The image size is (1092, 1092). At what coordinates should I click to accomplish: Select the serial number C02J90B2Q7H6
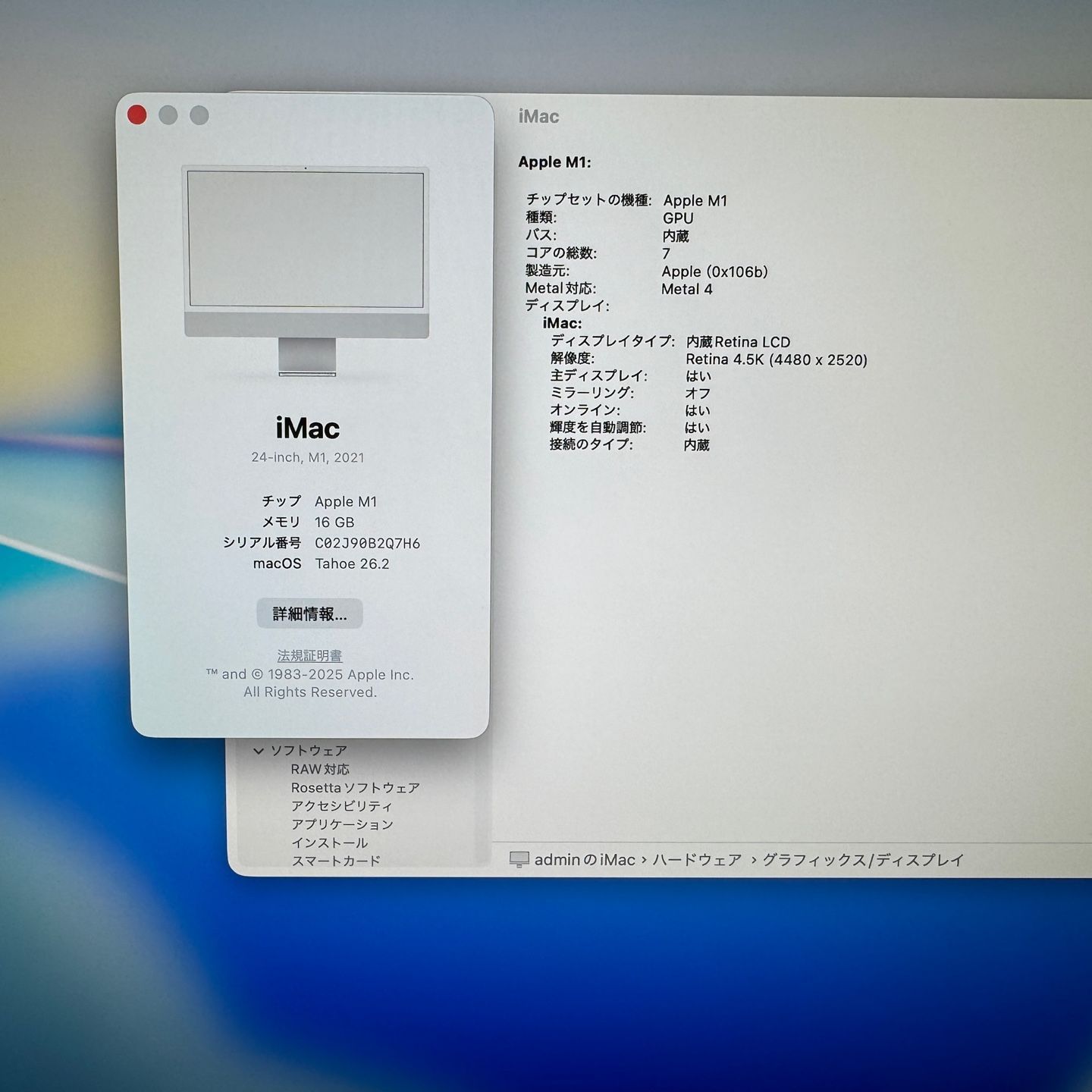tap(367, 543)
